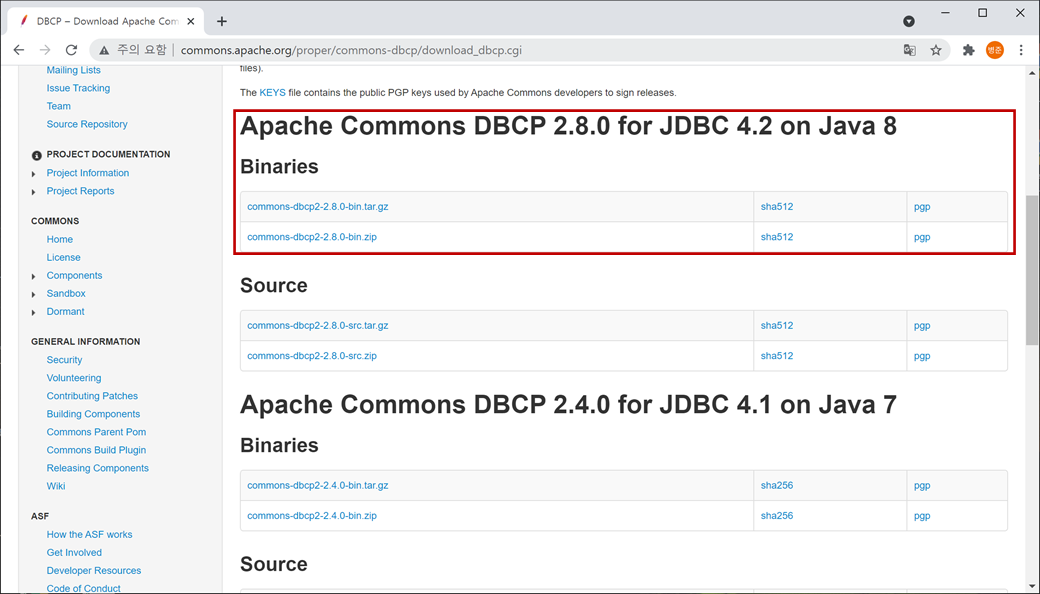Download commons-dbcp2-2.4.0-bin.tar.gz
1040x594 pixels.
pyautogui.click(x=318, y=485)
